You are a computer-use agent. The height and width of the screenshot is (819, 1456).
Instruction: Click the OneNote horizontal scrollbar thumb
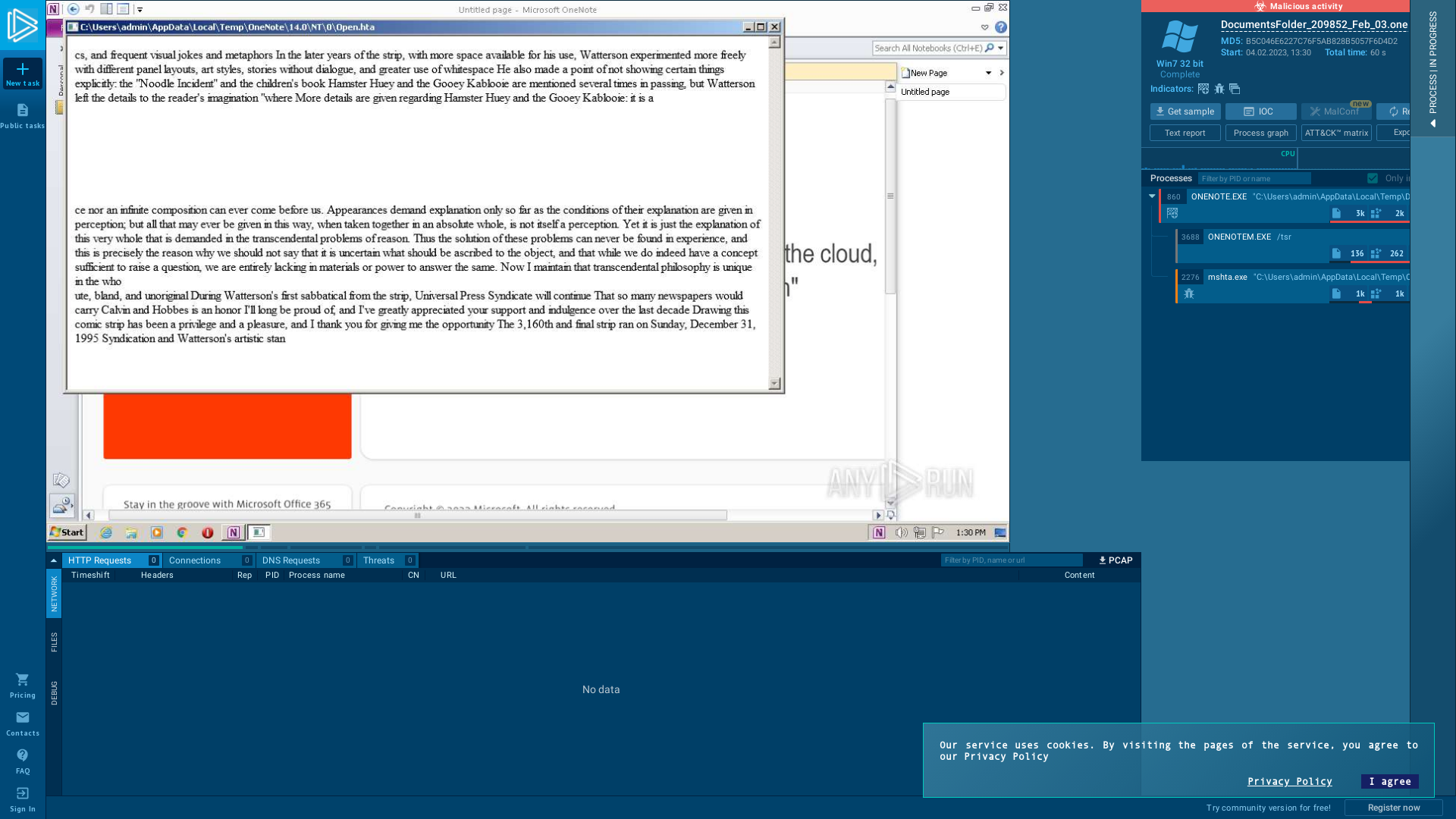point(417,515)
